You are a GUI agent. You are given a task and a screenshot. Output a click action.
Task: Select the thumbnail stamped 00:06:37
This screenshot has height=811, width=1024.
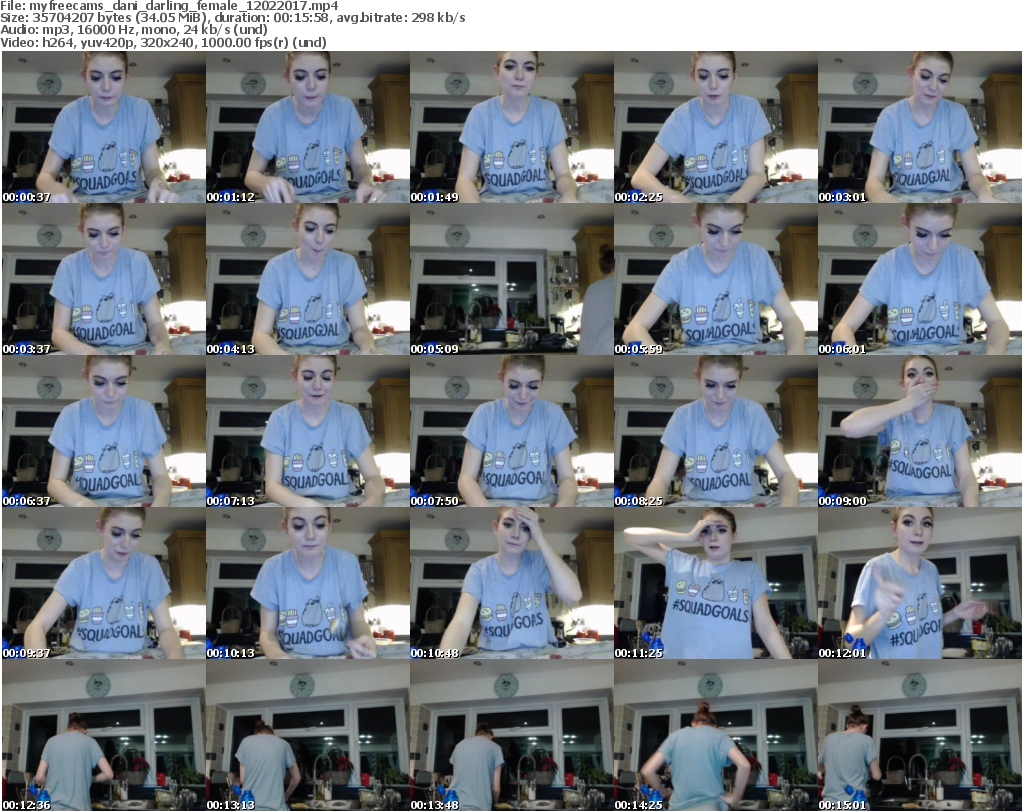point(104,432)
